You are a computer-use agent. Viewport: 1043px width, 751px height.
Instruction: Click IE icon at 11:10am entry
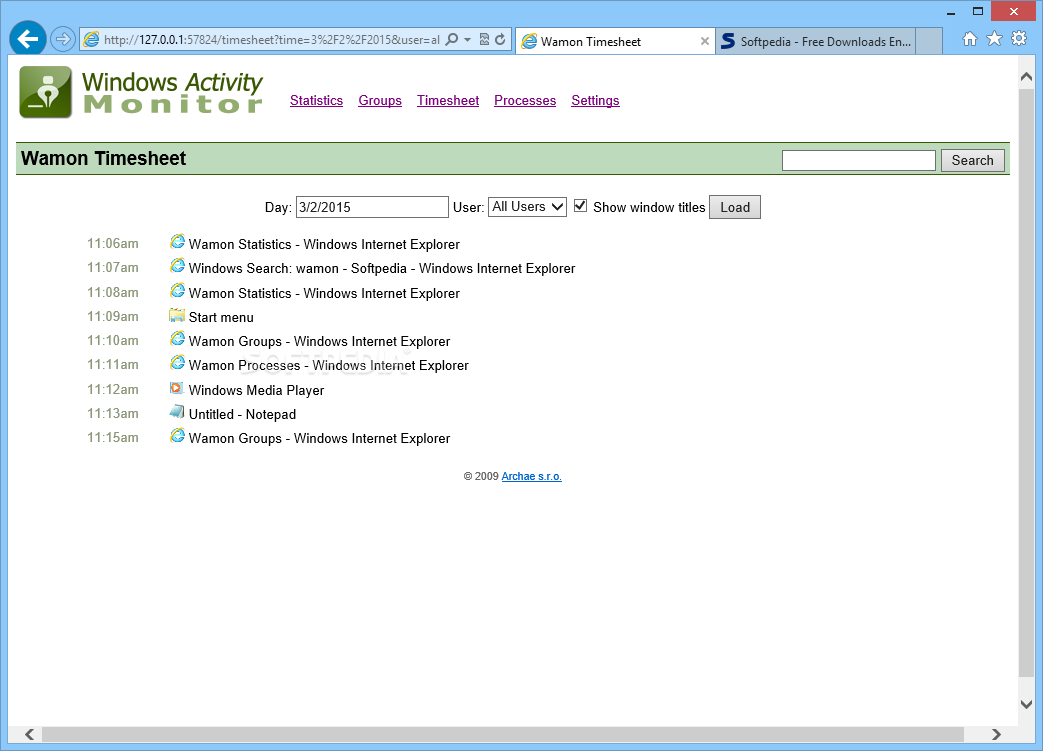[x=177, y=339]
